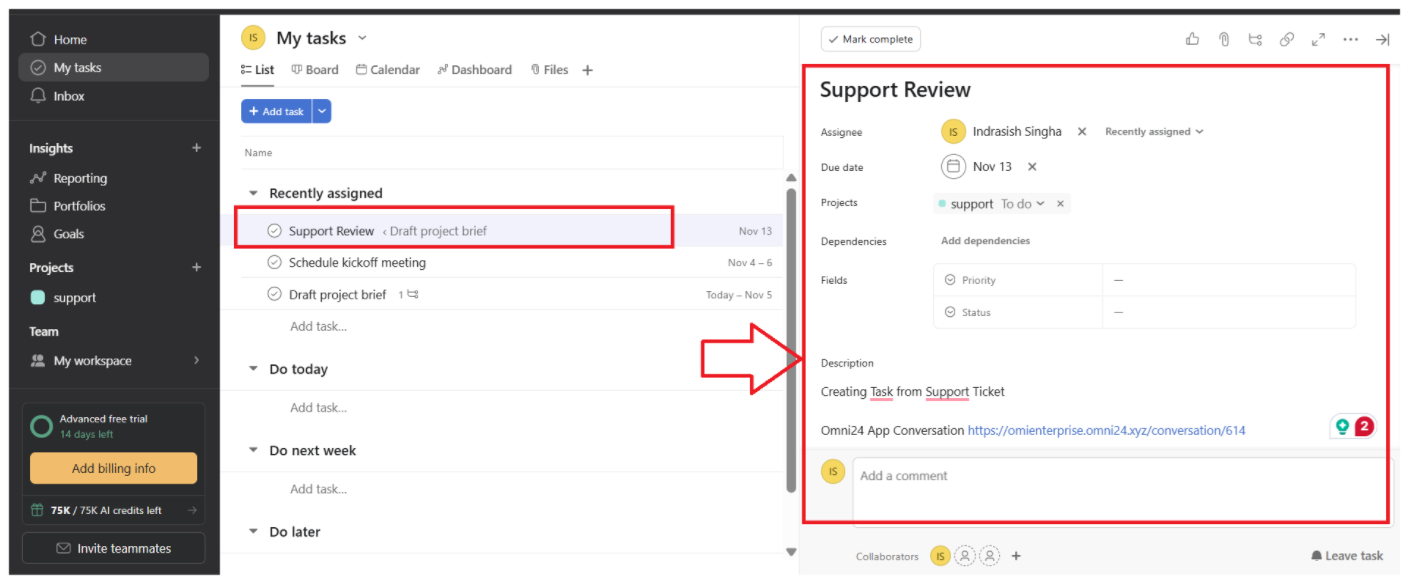Copy task link icon

pyautogui.click(x=1287, y=39)
